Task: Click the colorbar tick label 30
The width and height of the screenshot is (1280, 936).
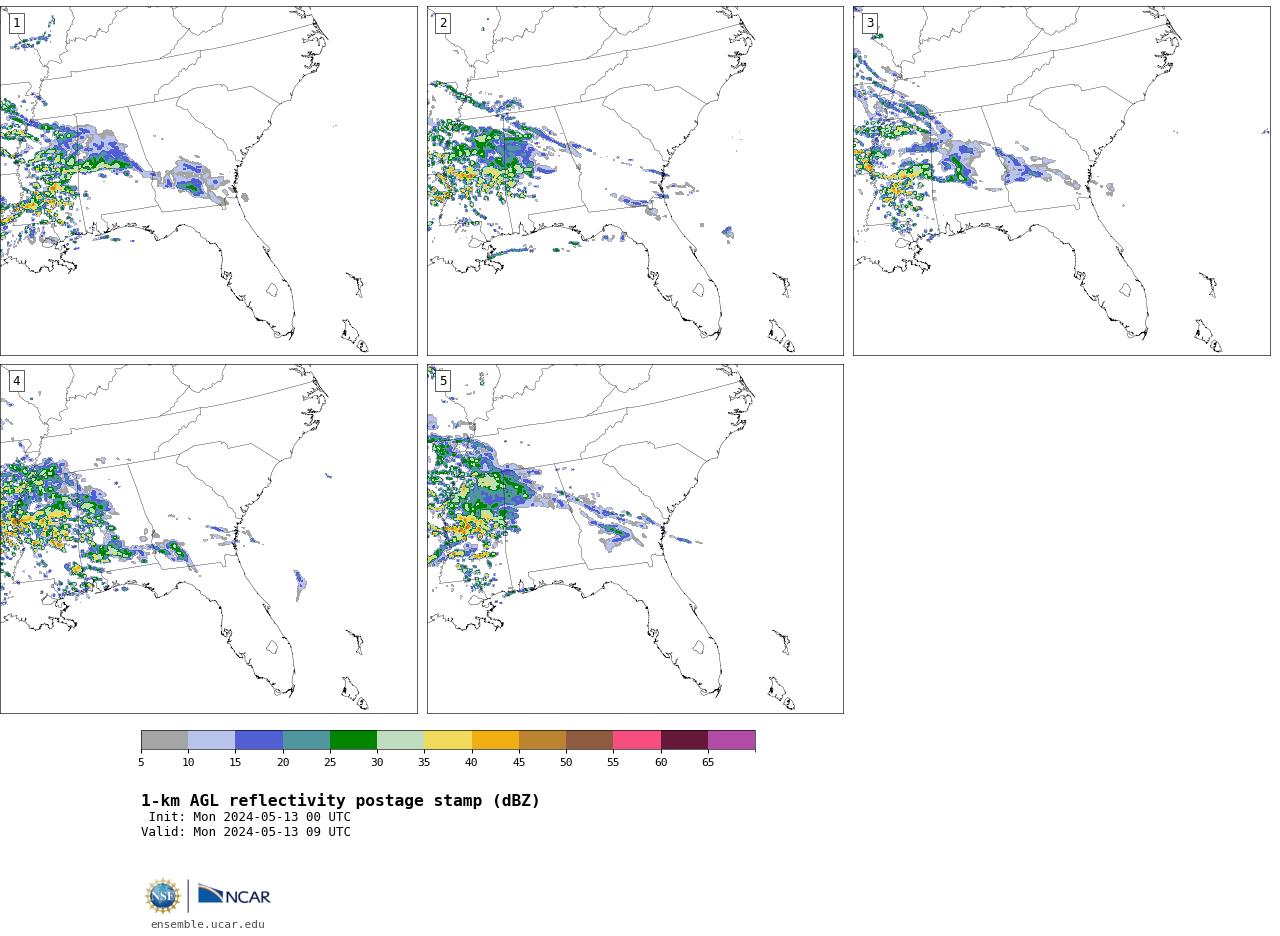Action: tap(377, 763)
